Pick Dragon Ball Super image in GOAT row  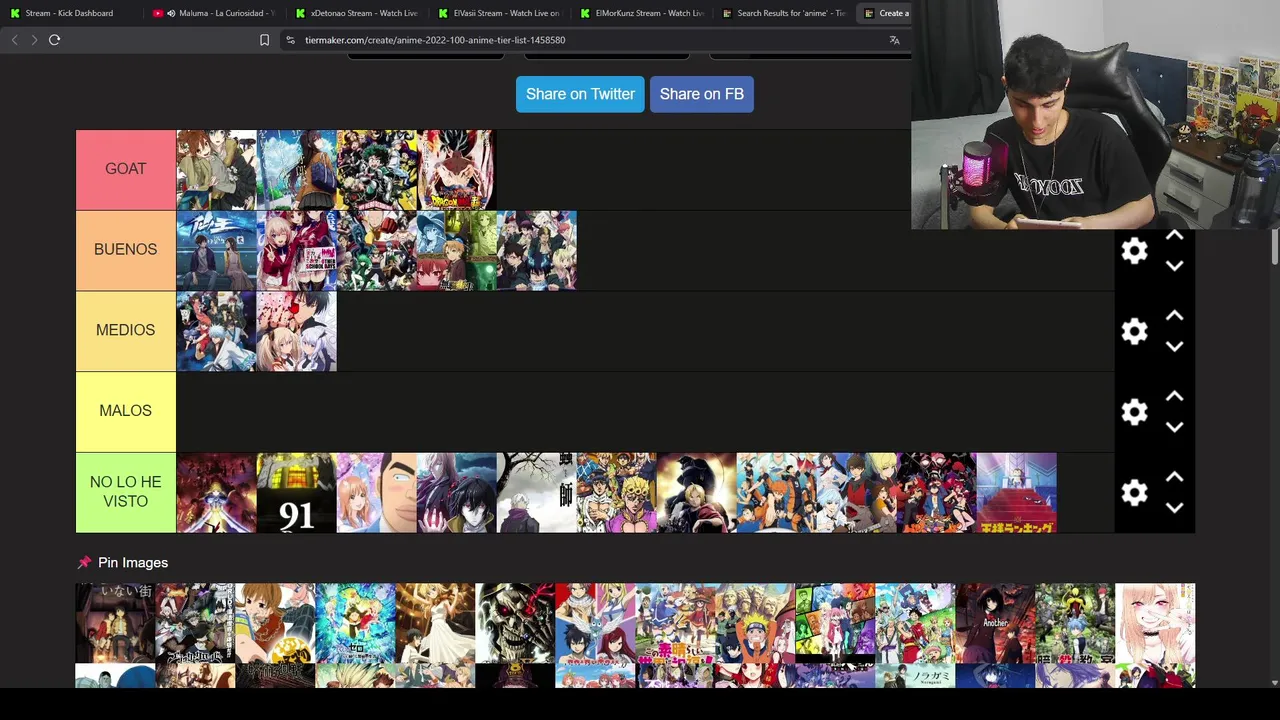[456, 170]
